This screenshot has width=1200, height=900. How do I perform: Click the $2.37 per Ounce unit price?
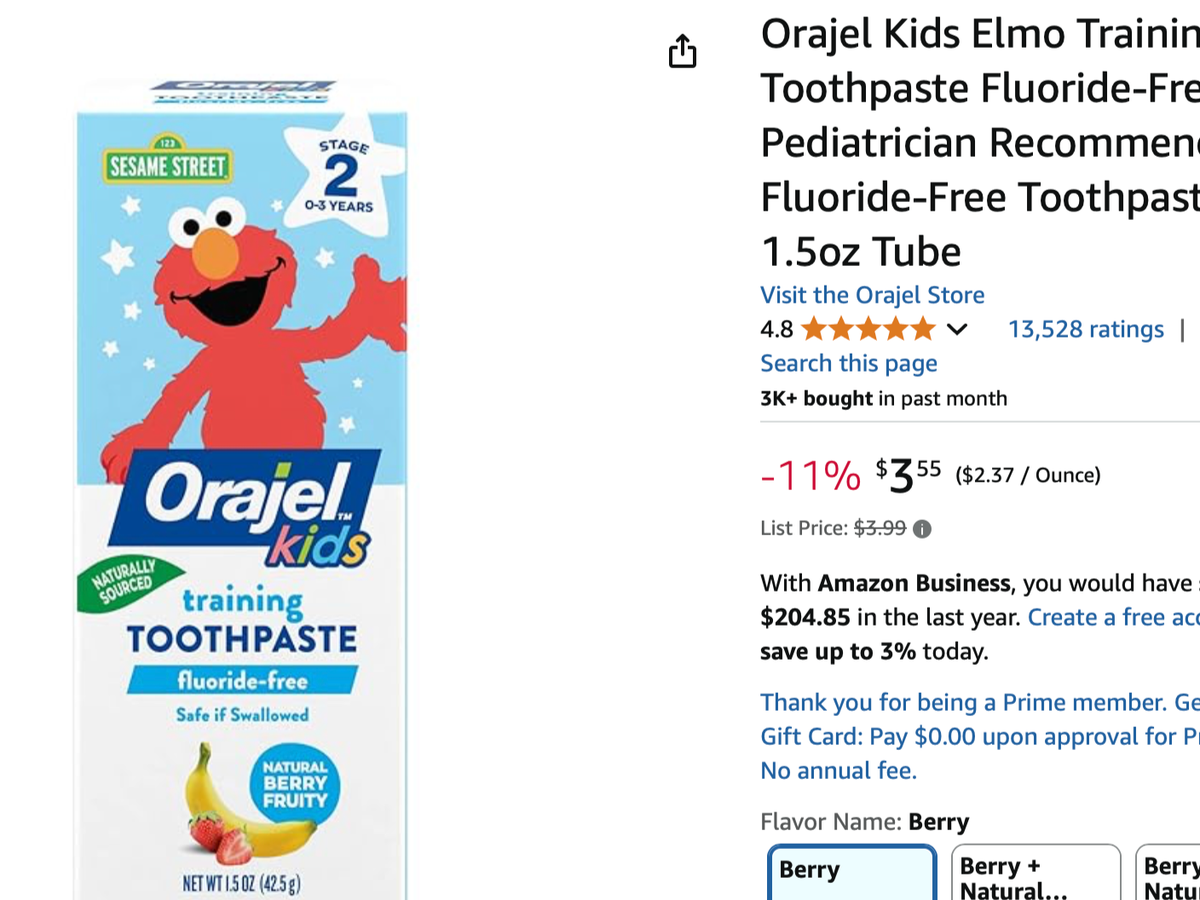tap(1028, 475)
